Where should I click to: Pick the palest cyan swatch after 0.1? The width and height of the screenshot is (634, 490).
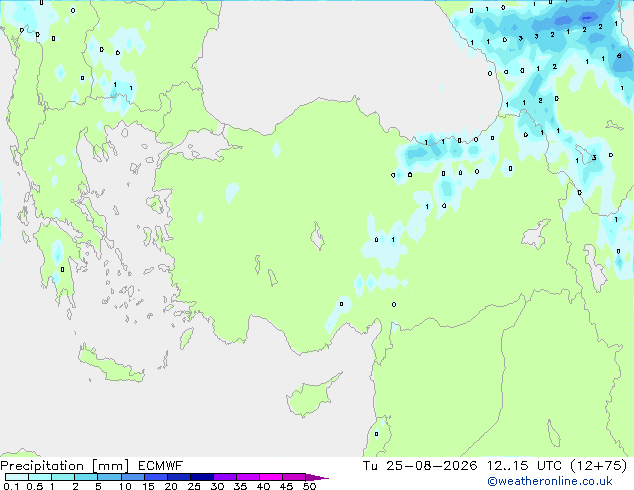[x=17, y=477]
